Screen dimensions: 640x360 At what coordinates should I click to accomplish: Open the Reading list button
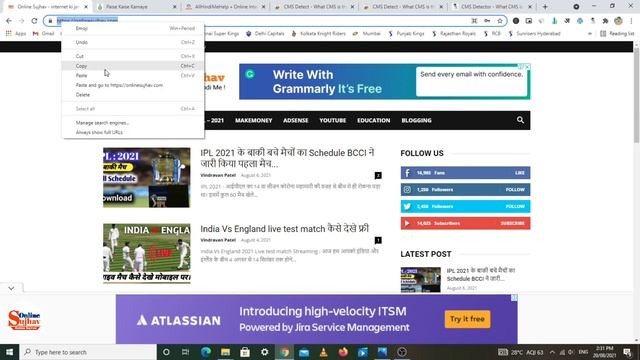pyautogui.click(x=617, y=33)
